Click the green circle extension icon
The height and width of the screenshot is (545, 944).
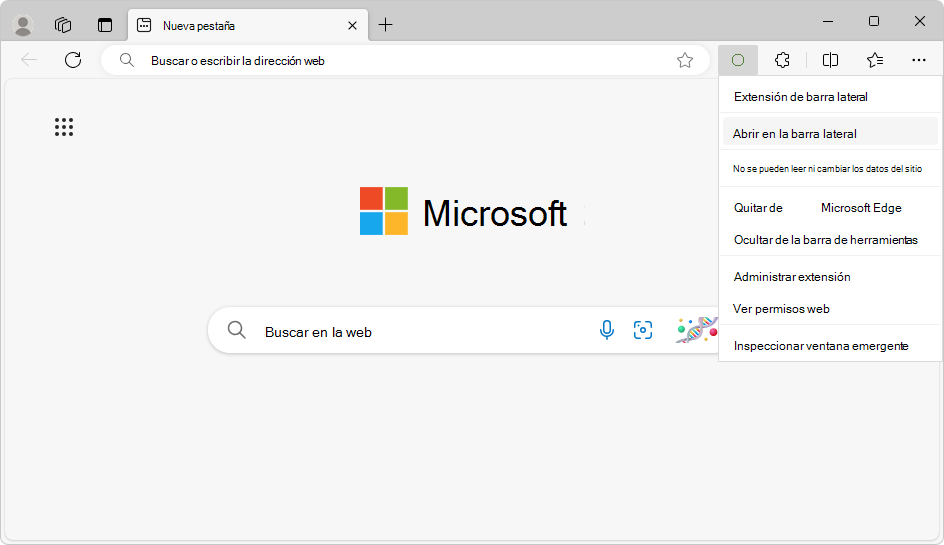(x=738, y=60)
